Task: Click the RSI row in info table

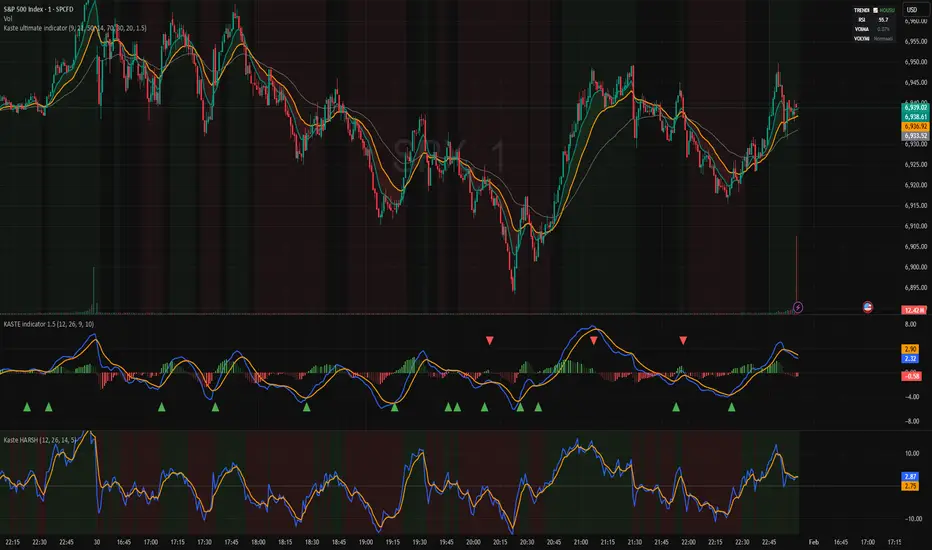Action: tap(856, 18)
